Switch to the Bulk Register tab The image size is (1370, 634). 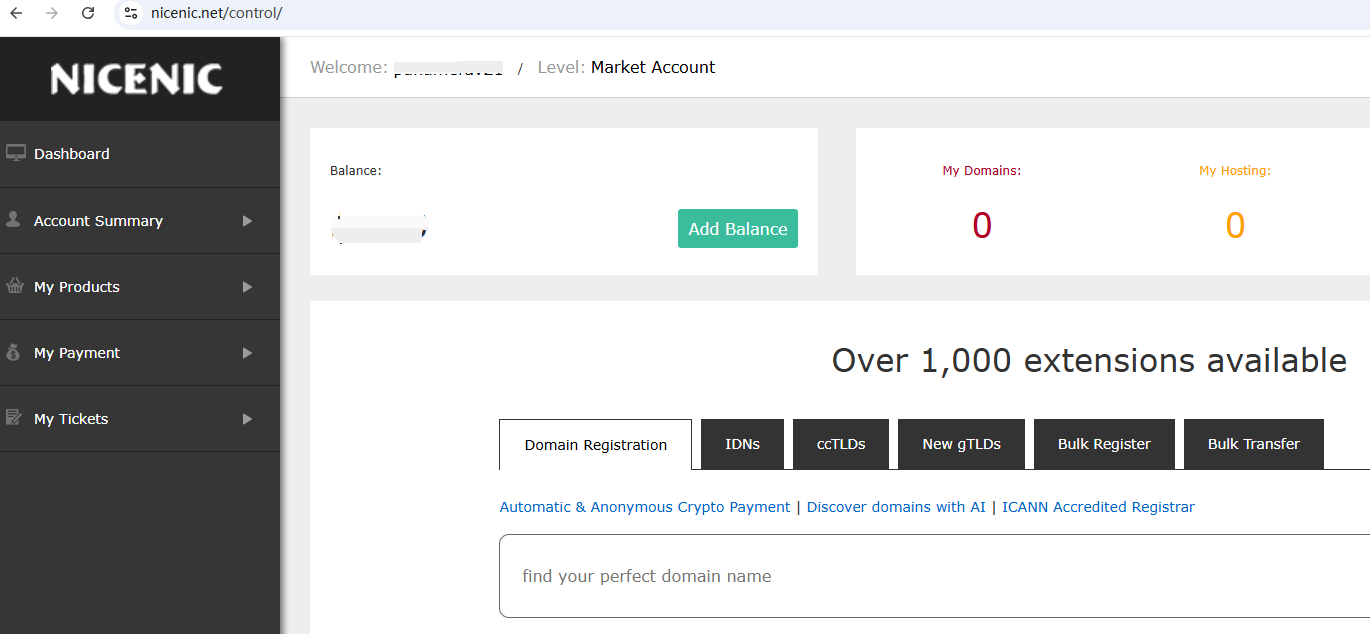click(1104, 444)
